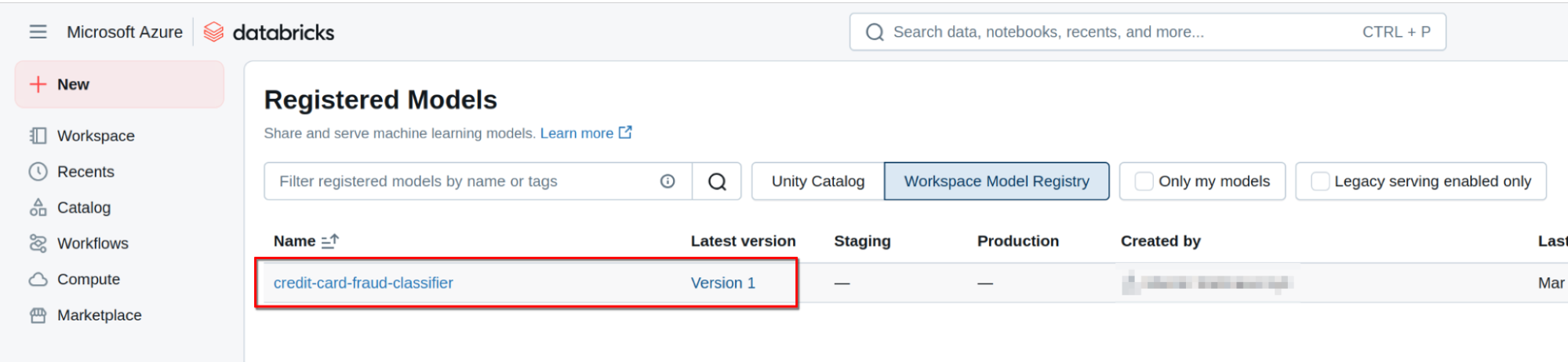The image size is (1568, 362).
Task: Click the Staging dash cell for credit-card-fraud-classifier
Action: (x=842, y=283)
